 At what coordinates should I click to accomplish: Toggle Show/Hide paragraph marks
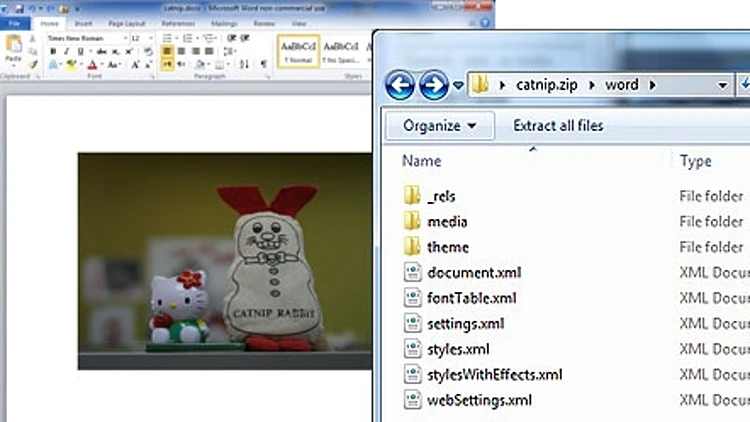pos(263,64)
